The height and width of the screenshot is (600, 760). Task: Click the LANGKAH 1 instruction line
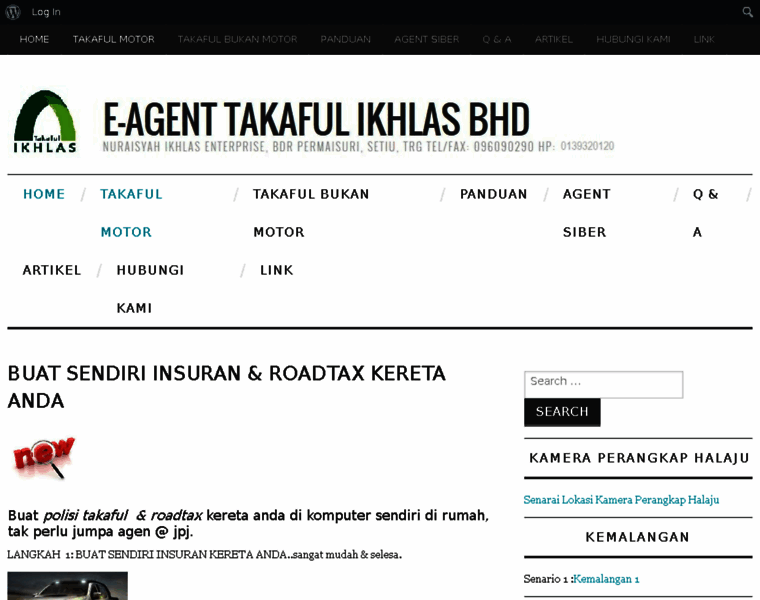click(x=205, y=554)
